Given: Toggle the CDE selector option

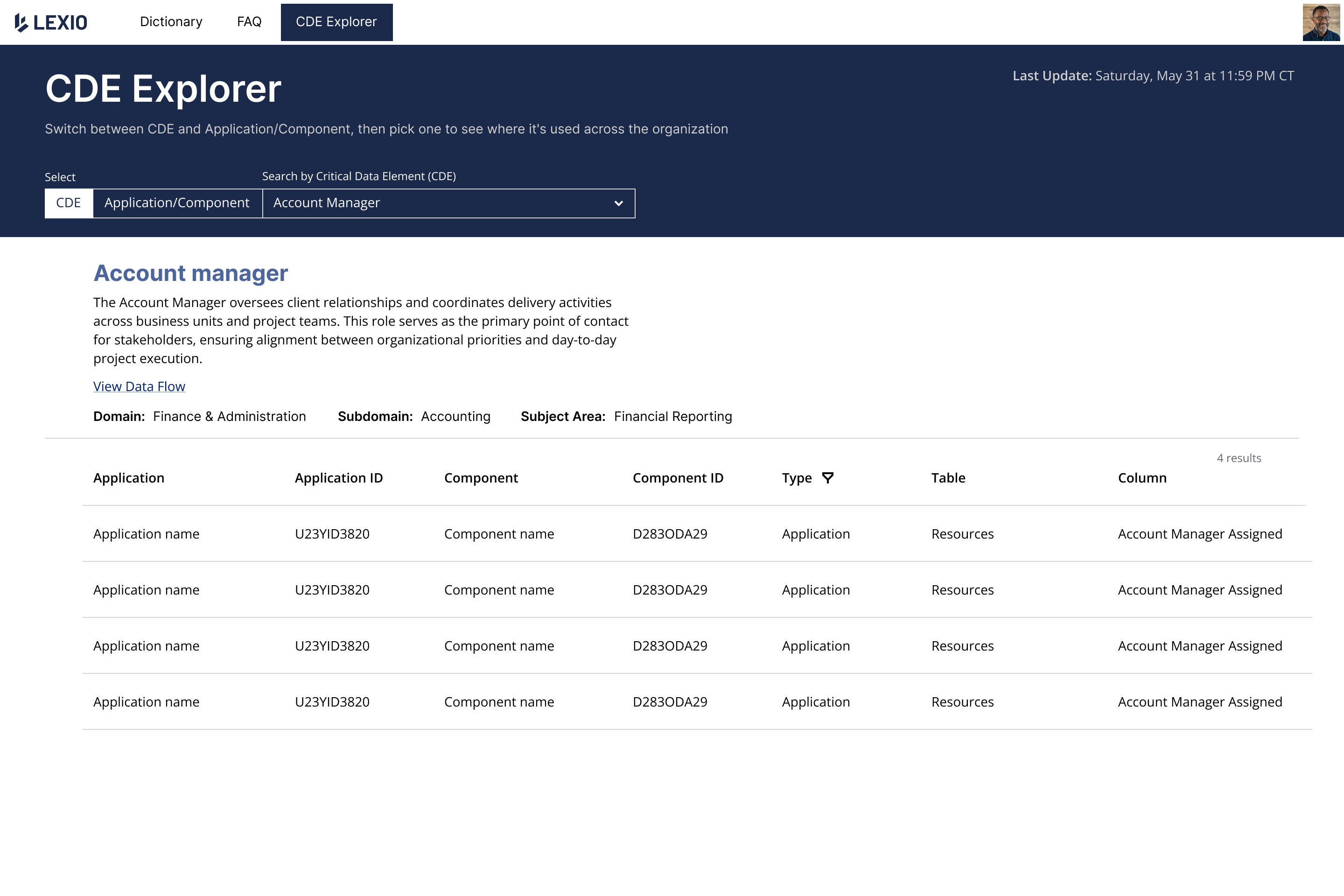Looking at the screenshot, I should tap(69, 203).
